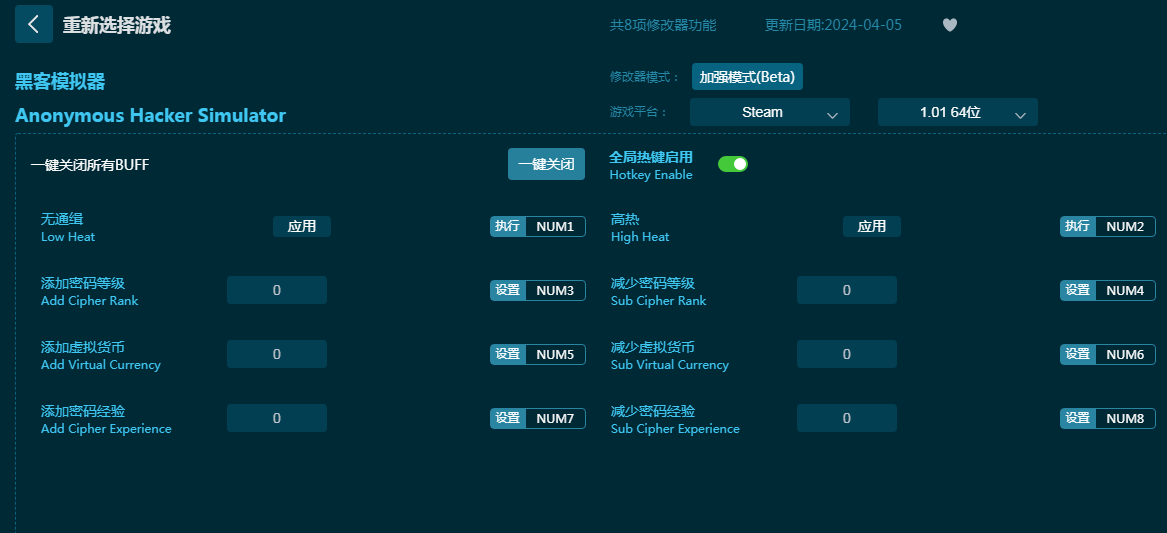The height and width of the screenshot is (533, 1167).
Task: Click 设置 beside the NUM6 hotkey
Action: 1078,354
